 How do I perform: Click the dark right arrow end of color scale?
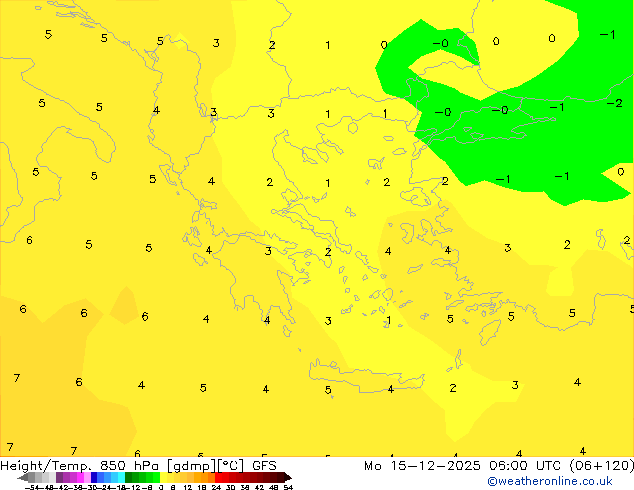point(288,477)
